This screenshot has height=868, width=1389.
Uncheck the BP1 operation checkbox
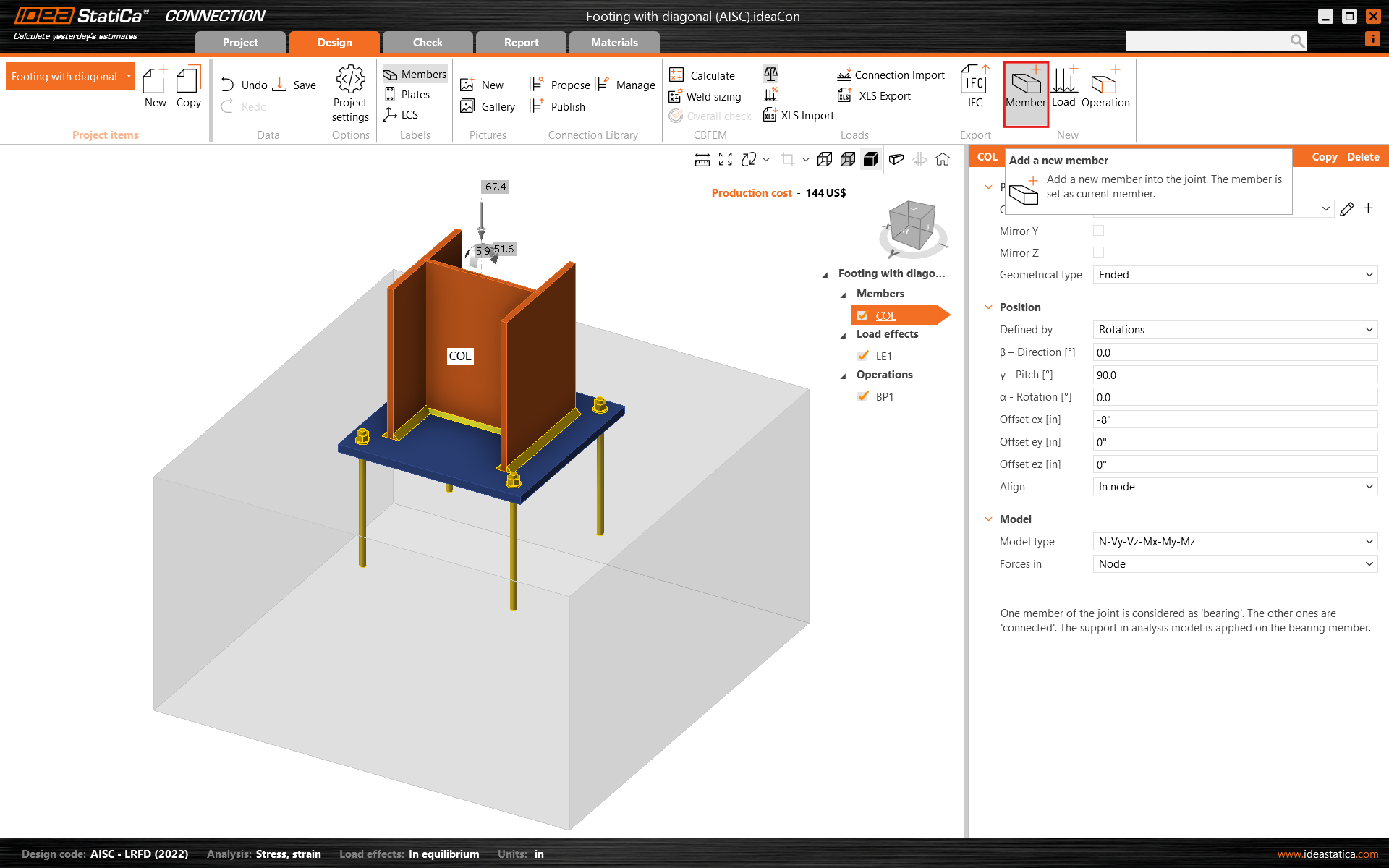pos(862,396)
